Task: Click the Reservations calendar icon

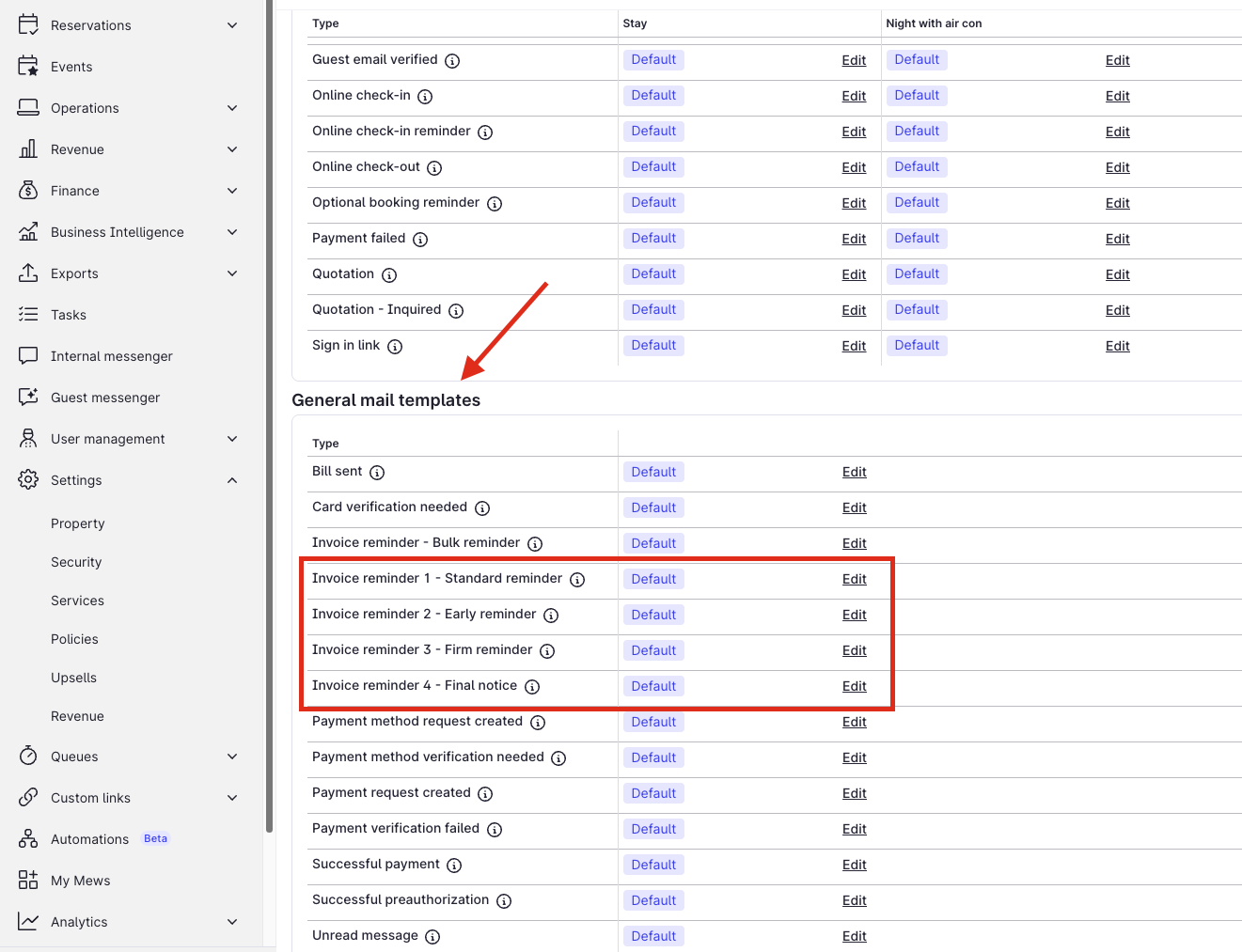Action: pyautogui.click(x=28, y=24)
